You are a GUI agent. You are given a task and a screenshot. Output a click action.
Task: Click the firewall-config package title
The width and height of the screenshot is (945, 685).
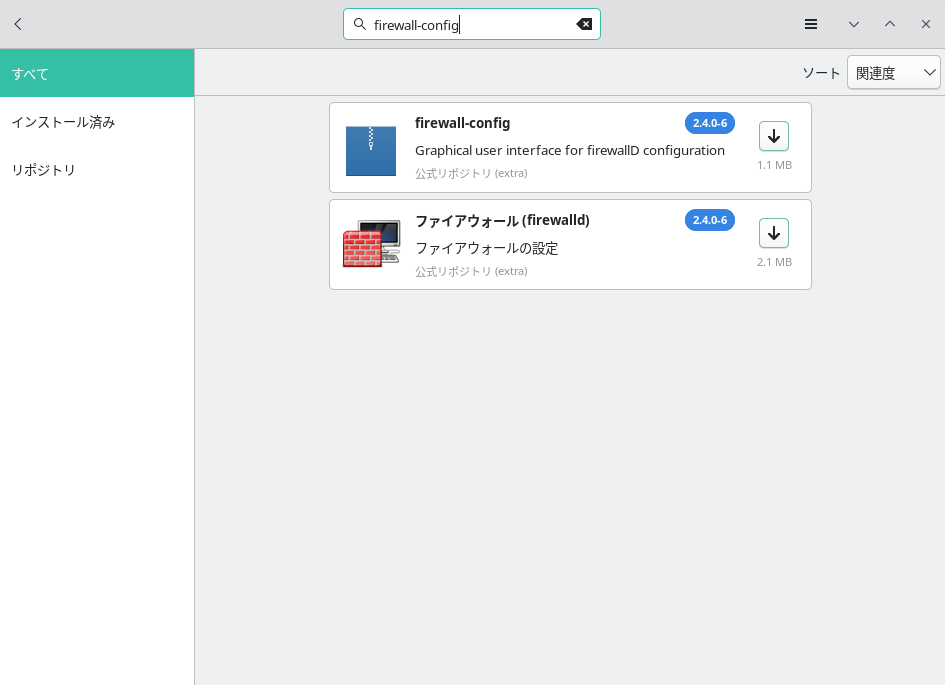tap(462, 123)
